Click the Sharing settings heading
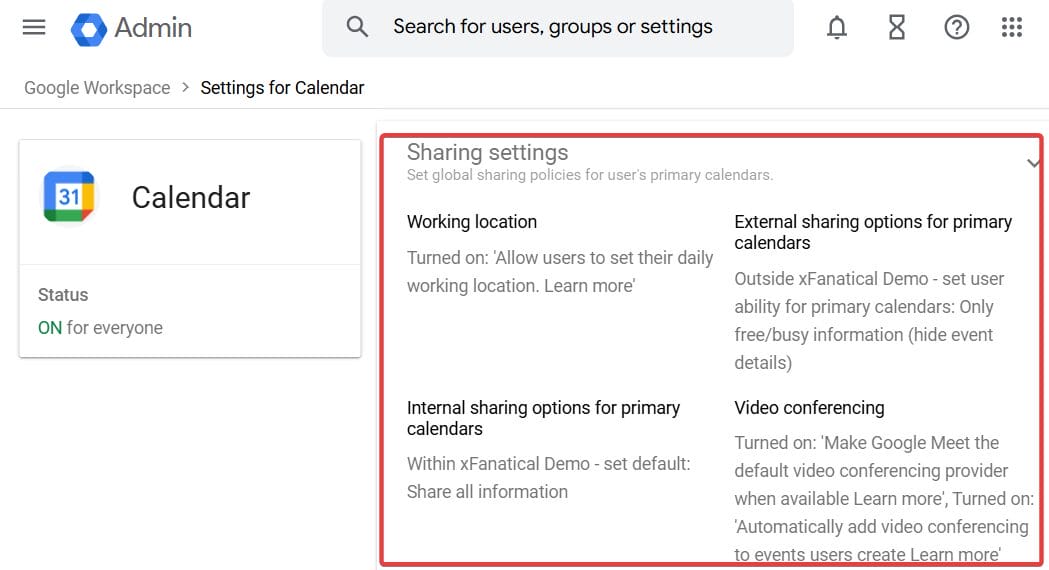Screen dimensions: 1049x570 [487, 153]
